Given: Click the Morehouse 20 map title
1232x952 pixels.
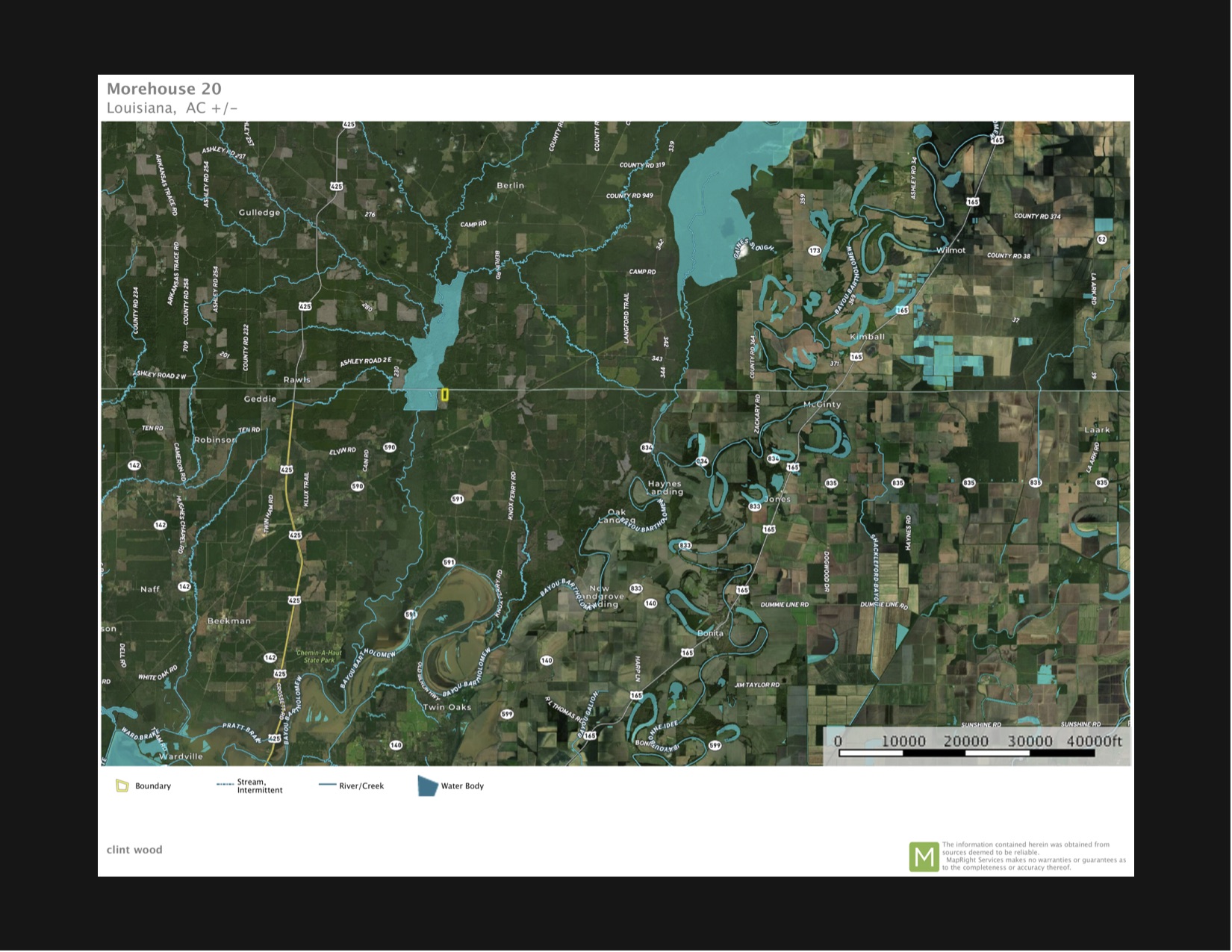Looking at the screenshot, I should point(164,89).
